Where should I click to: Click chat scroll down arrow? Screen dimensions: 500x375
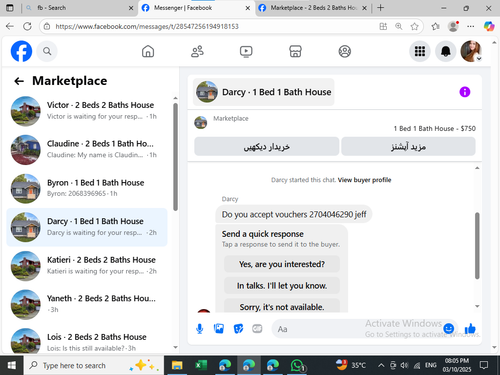click(x=477, y=306)
